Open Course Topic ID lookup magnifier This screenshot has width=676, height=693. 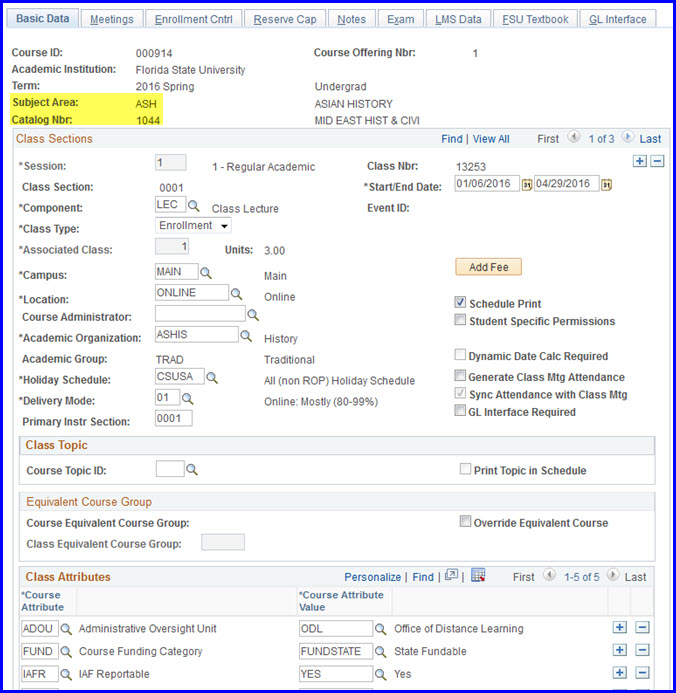[x=192, y=470]
